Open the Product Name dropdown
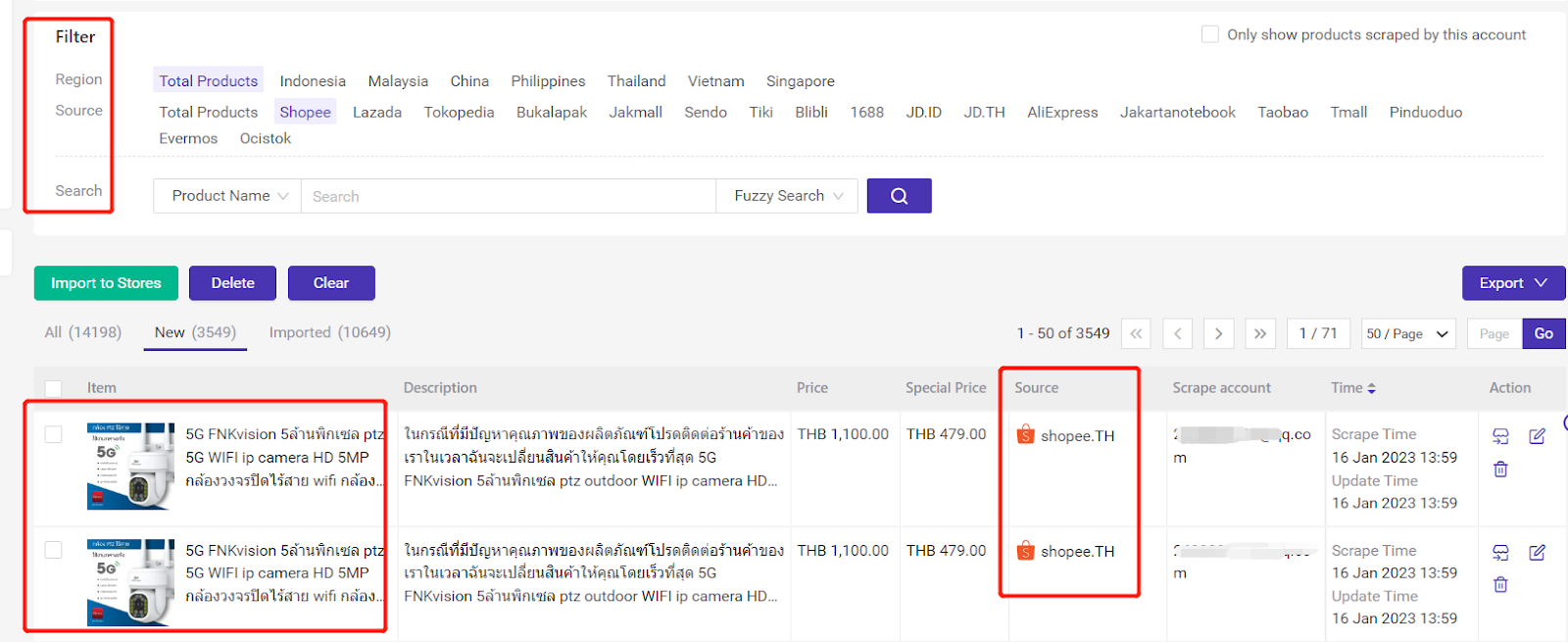 pyautogui.click(x=227, y=196)
